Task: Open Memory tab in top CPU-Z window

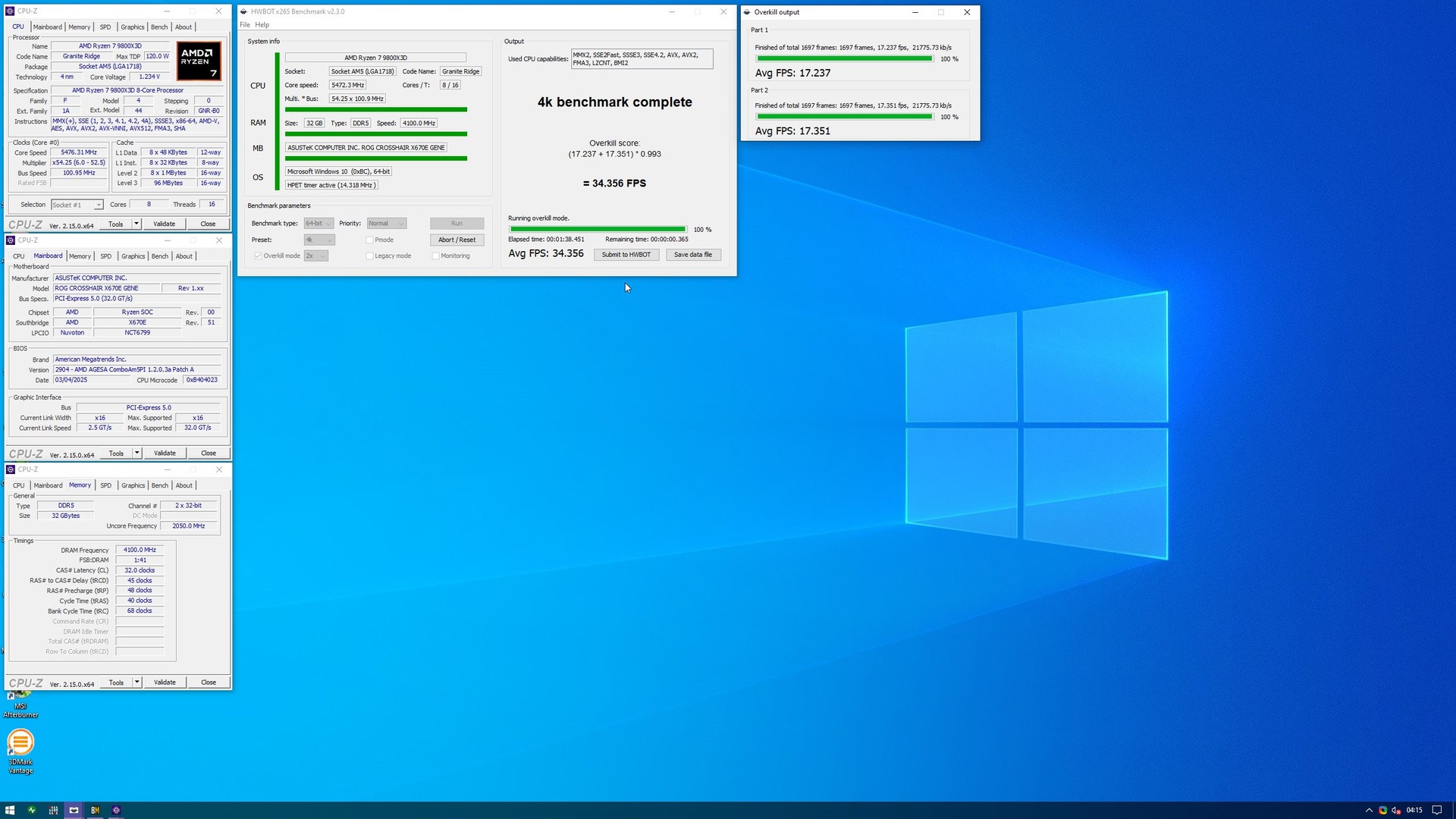Action: [x=79, y=27]
